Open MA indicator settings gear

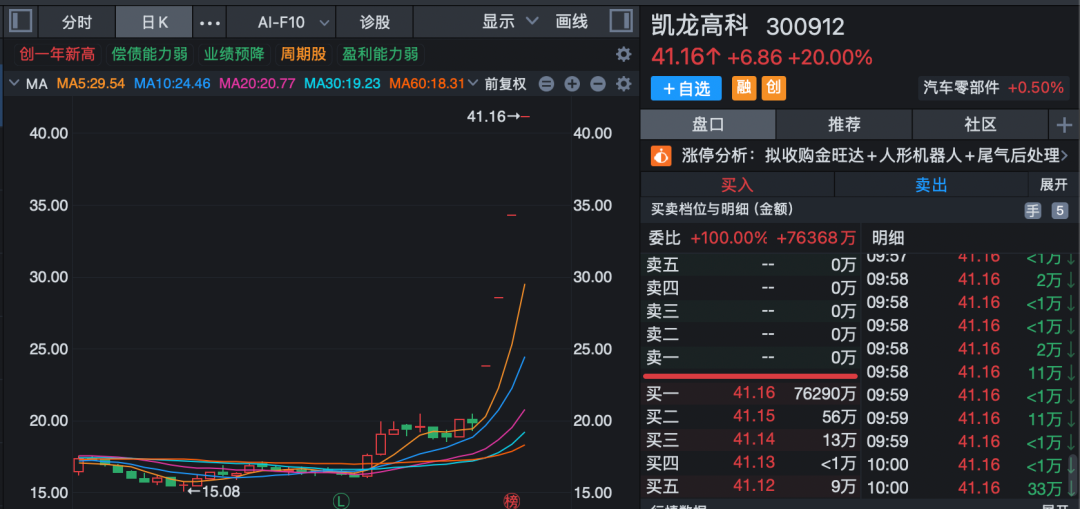(x=623, y=84)
